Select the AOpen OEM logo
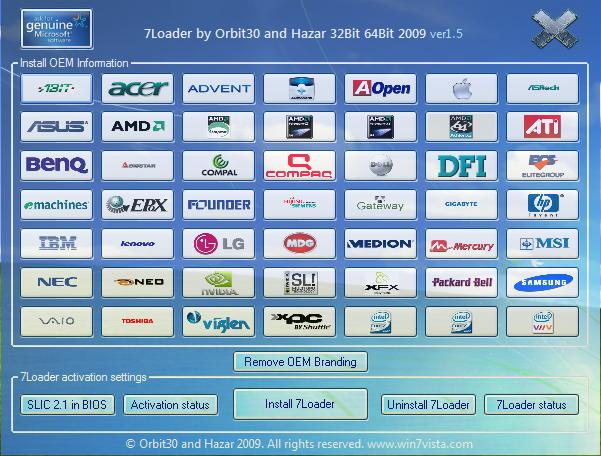This screenshot has width=601, height=456. coord(381,89)
